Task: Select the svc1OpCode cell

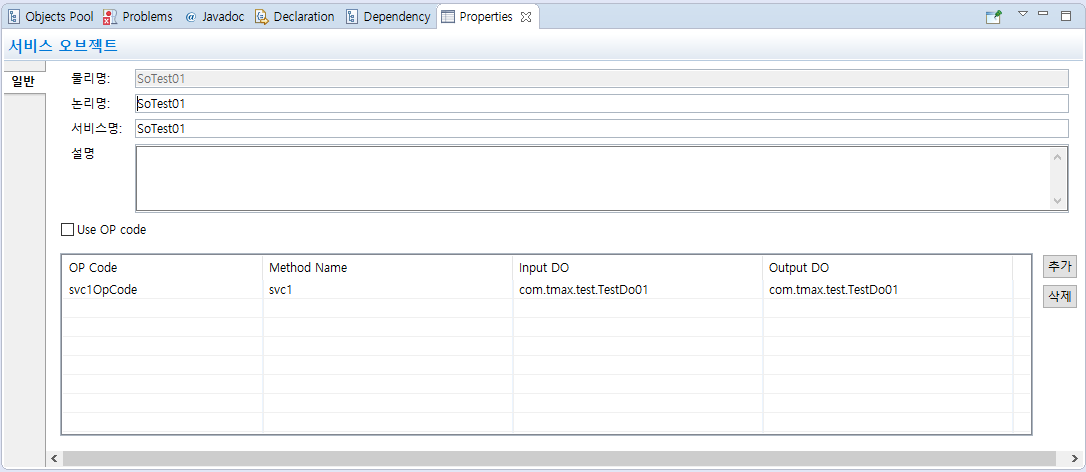Action: (x=162, y=290)
